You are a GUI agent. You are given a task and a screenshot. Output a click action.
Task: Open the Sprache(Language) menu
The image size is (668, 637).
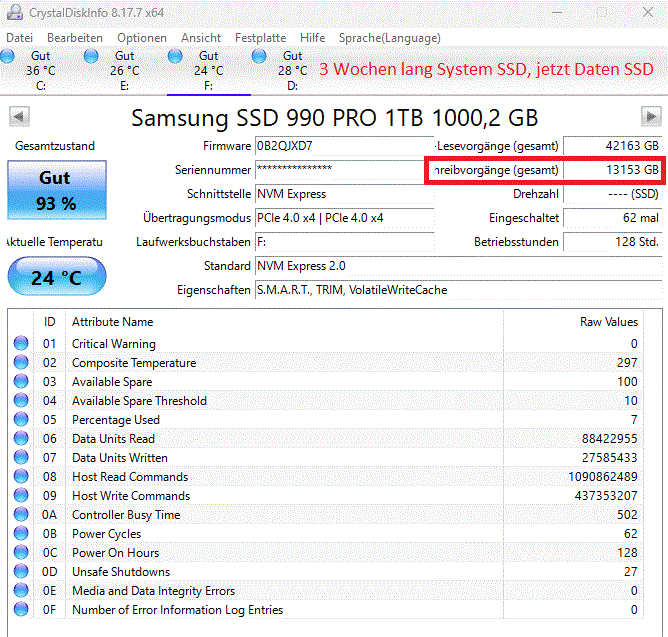click(390, 38)
